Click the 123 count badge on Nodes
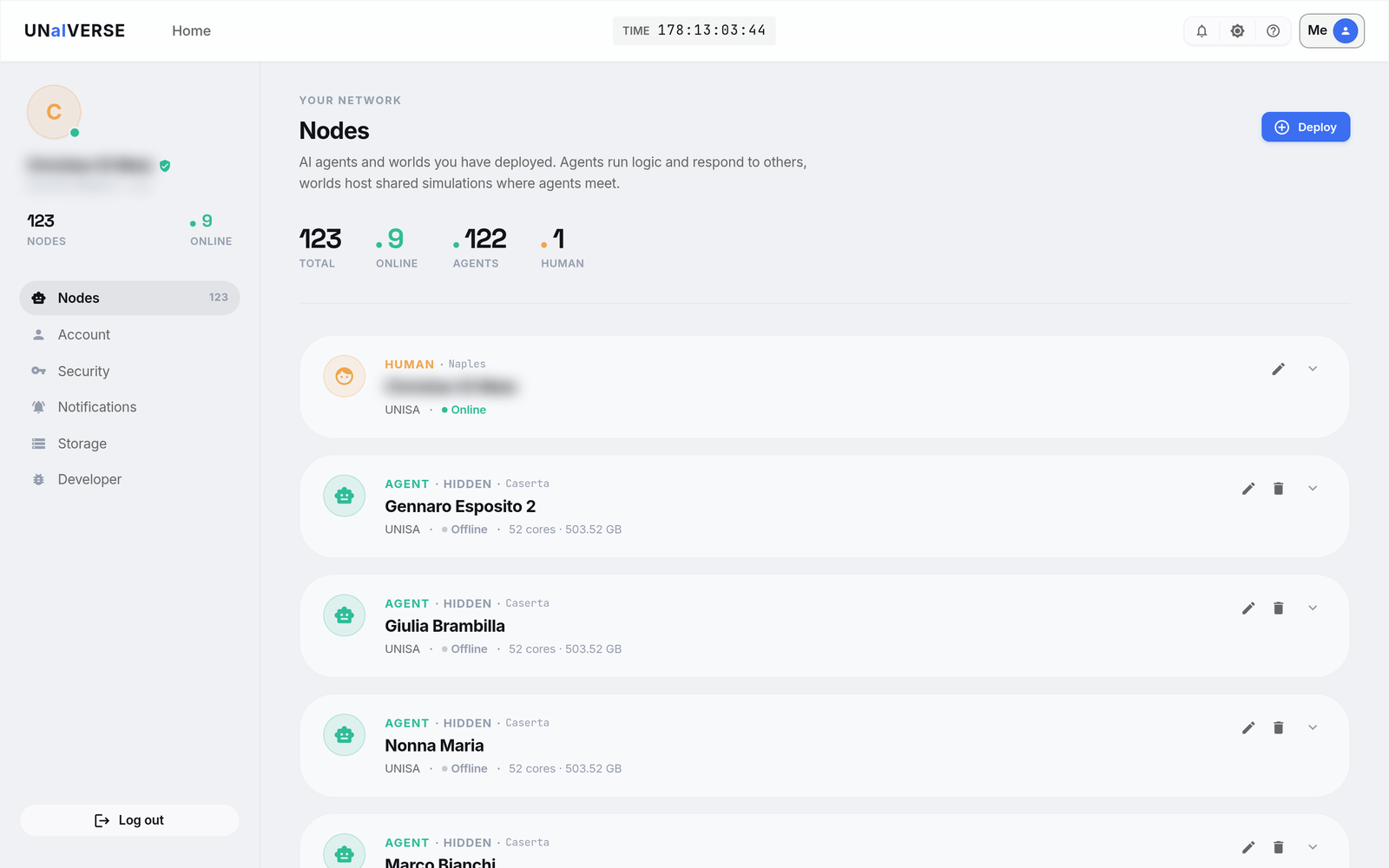 (x=218, y=298)
